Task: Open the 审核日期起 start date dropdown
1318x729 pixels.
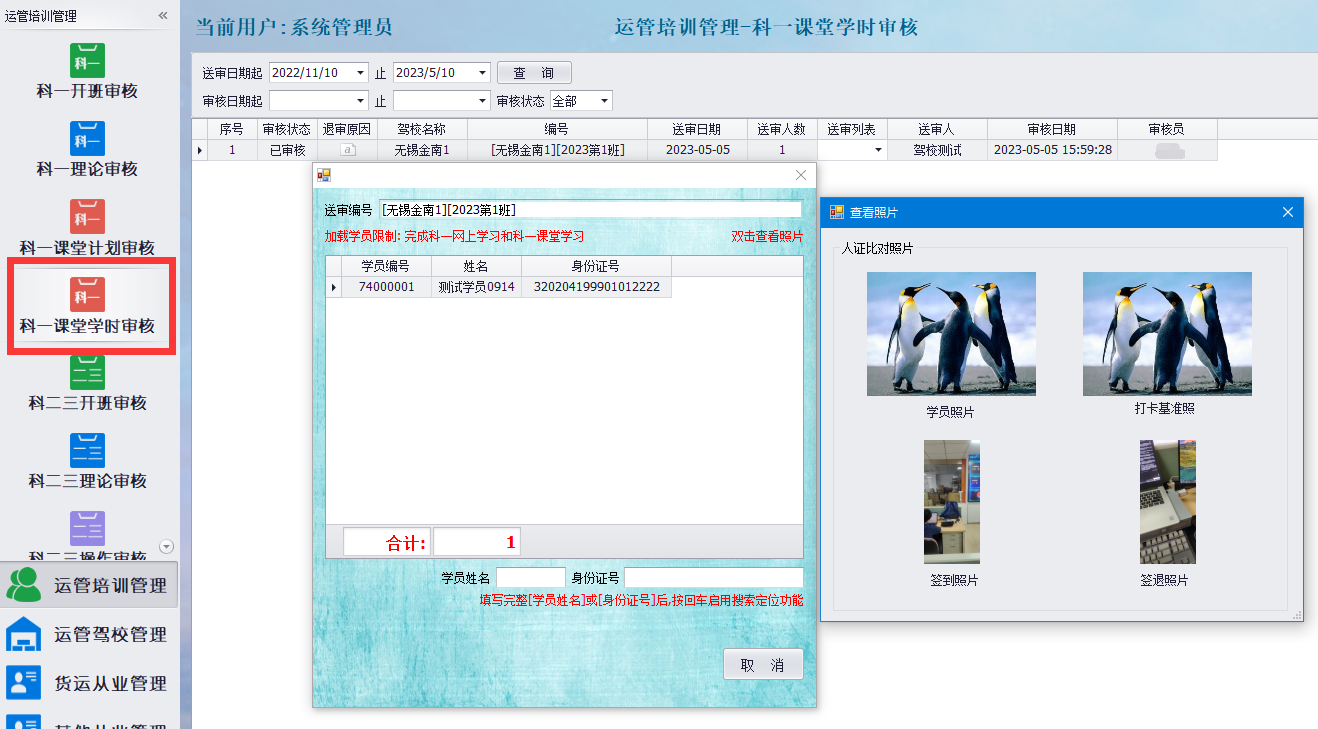Action: [x=360, y=101]
